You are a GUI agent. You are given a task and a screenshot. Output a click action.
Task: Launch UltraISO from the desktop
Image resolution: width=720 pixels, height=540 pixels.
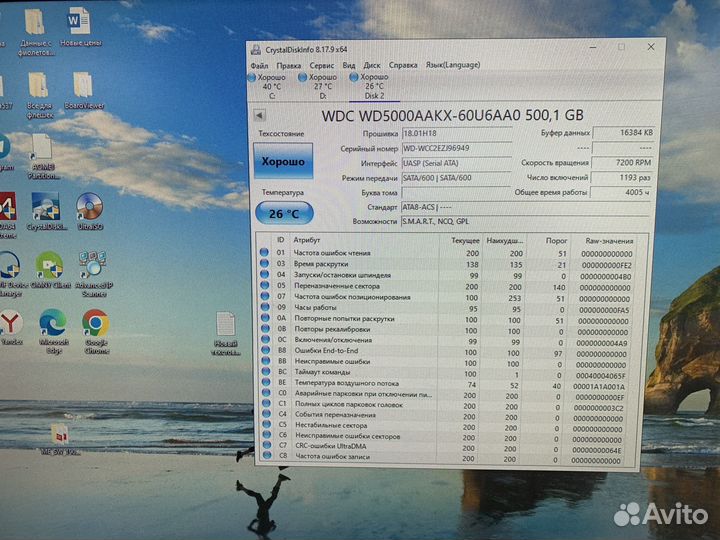coord(89,209)
